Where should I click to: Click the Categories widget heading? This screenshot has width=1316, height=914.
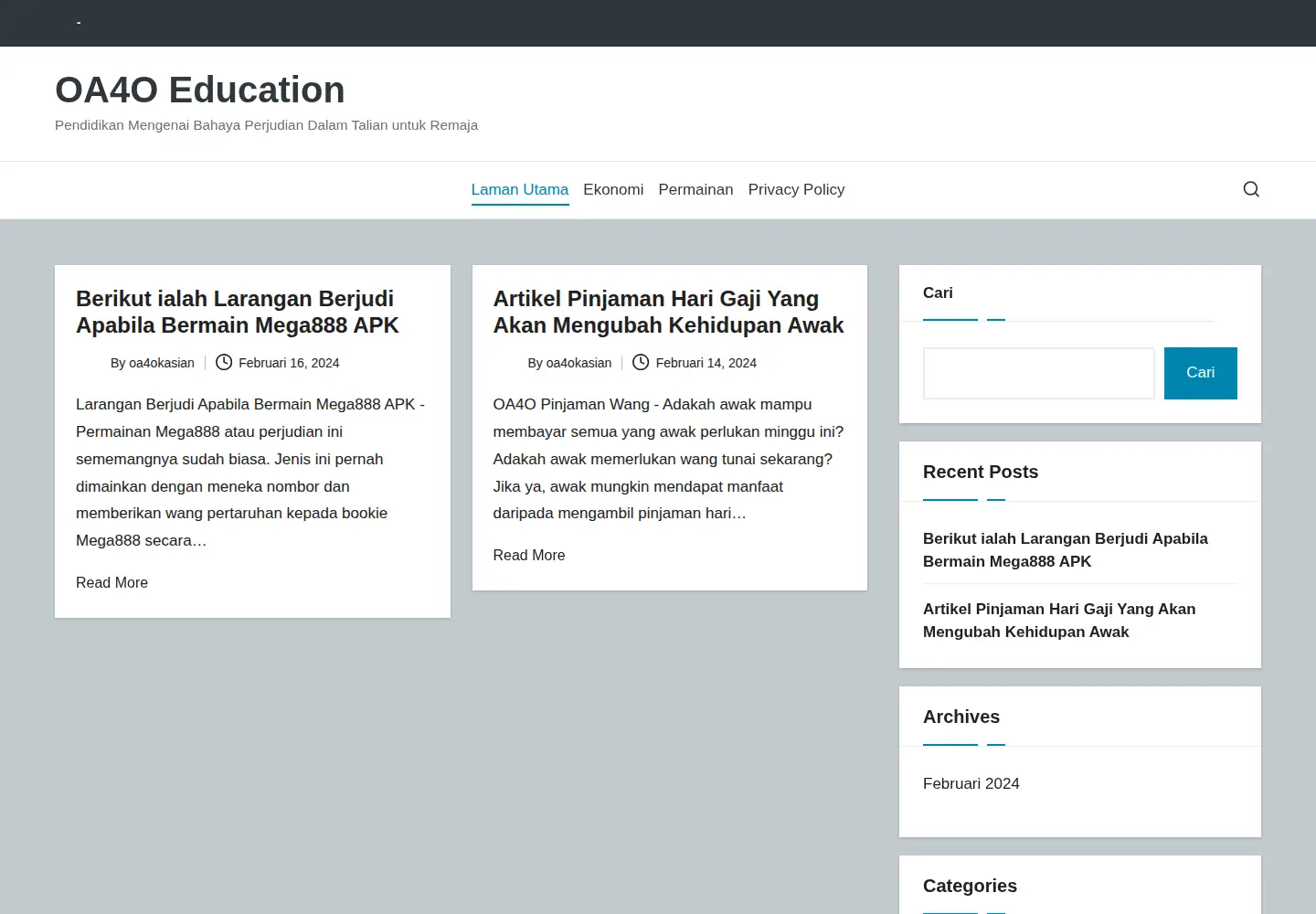pyautogui.click(x=970, y=886)
